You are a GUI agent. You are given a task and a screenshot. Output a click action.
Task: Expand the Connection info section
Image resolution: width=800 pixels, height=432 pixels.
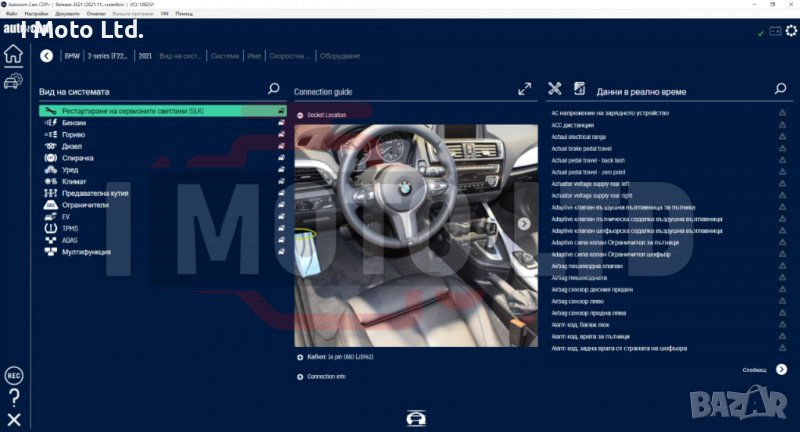click(300, 376)
